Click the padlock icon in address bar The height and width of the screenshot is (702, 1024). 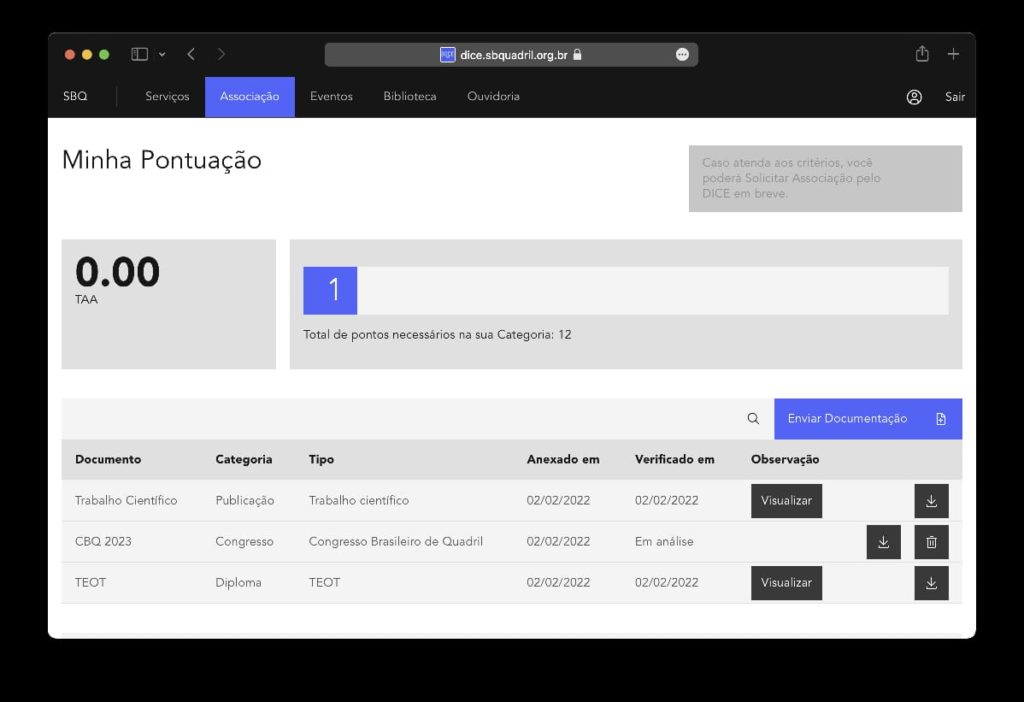pyautogui.click(x=577, y=55)
